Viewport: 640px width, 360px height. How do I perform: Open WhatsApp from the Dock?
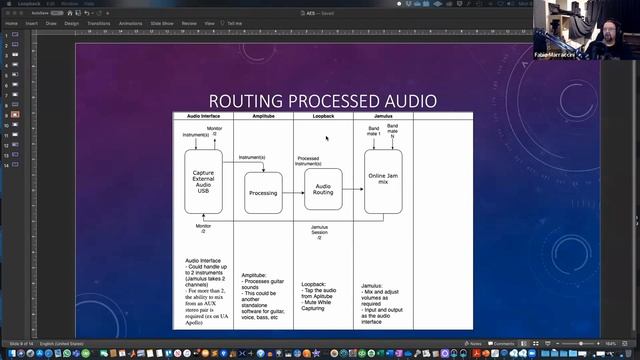coord(67,353)
